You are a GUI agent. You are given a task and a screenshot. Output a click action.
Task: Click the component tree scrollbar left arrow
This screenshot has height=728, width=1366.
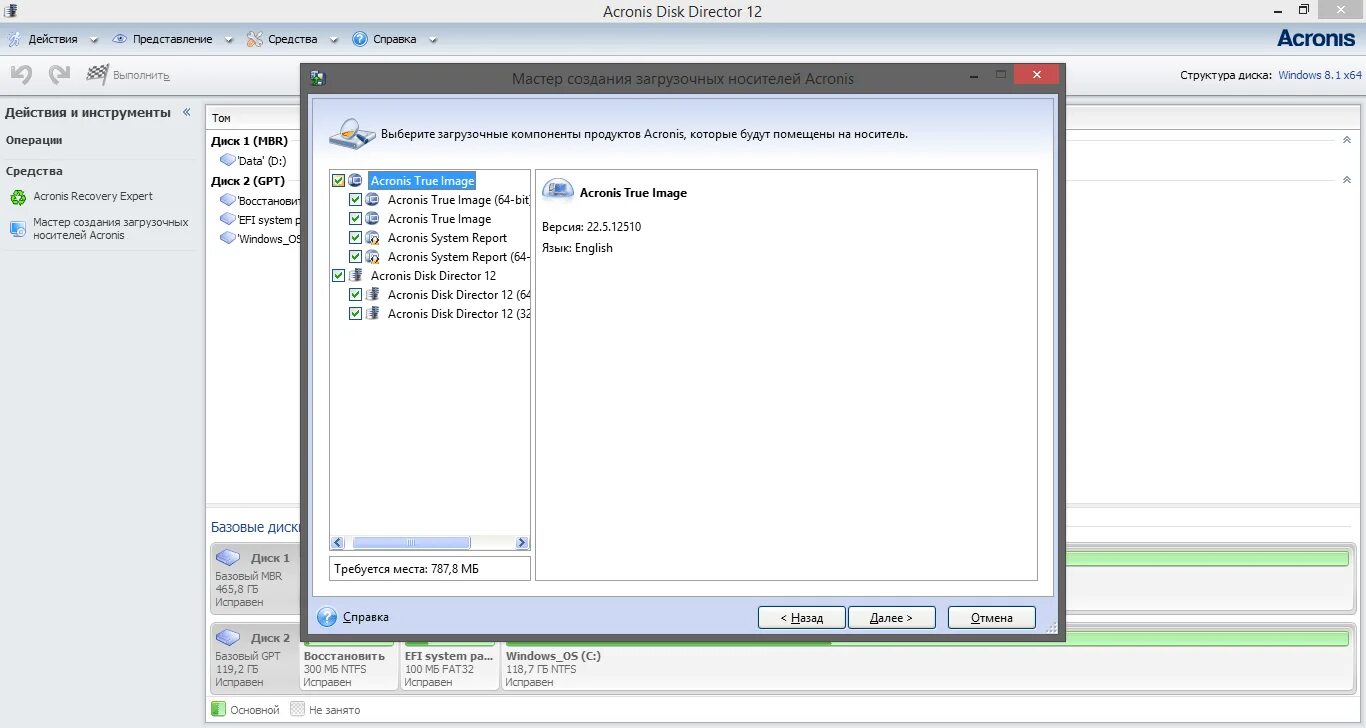coord(338,543)
